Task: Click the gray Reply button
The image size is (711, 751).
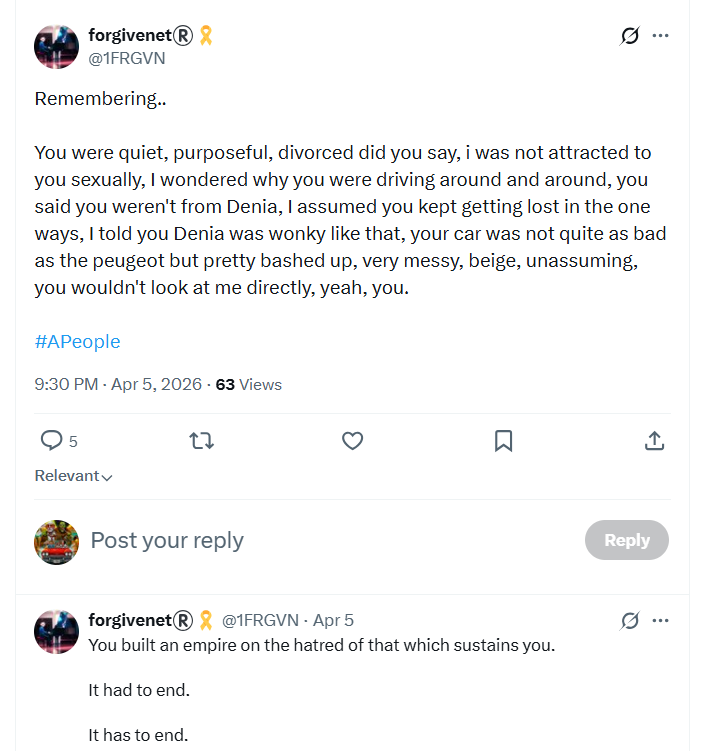Action: click(627, 540)
